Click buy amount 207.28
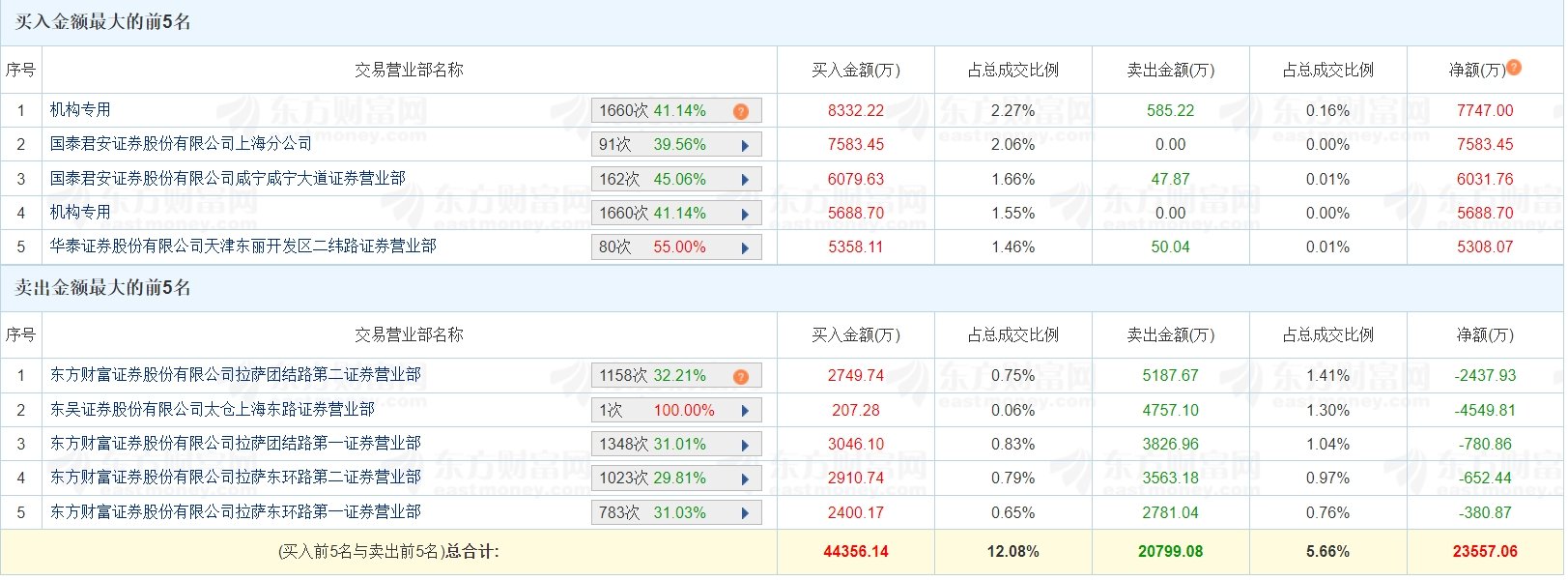This screenshot has height=580, width=1568. [x=856, y=411]
